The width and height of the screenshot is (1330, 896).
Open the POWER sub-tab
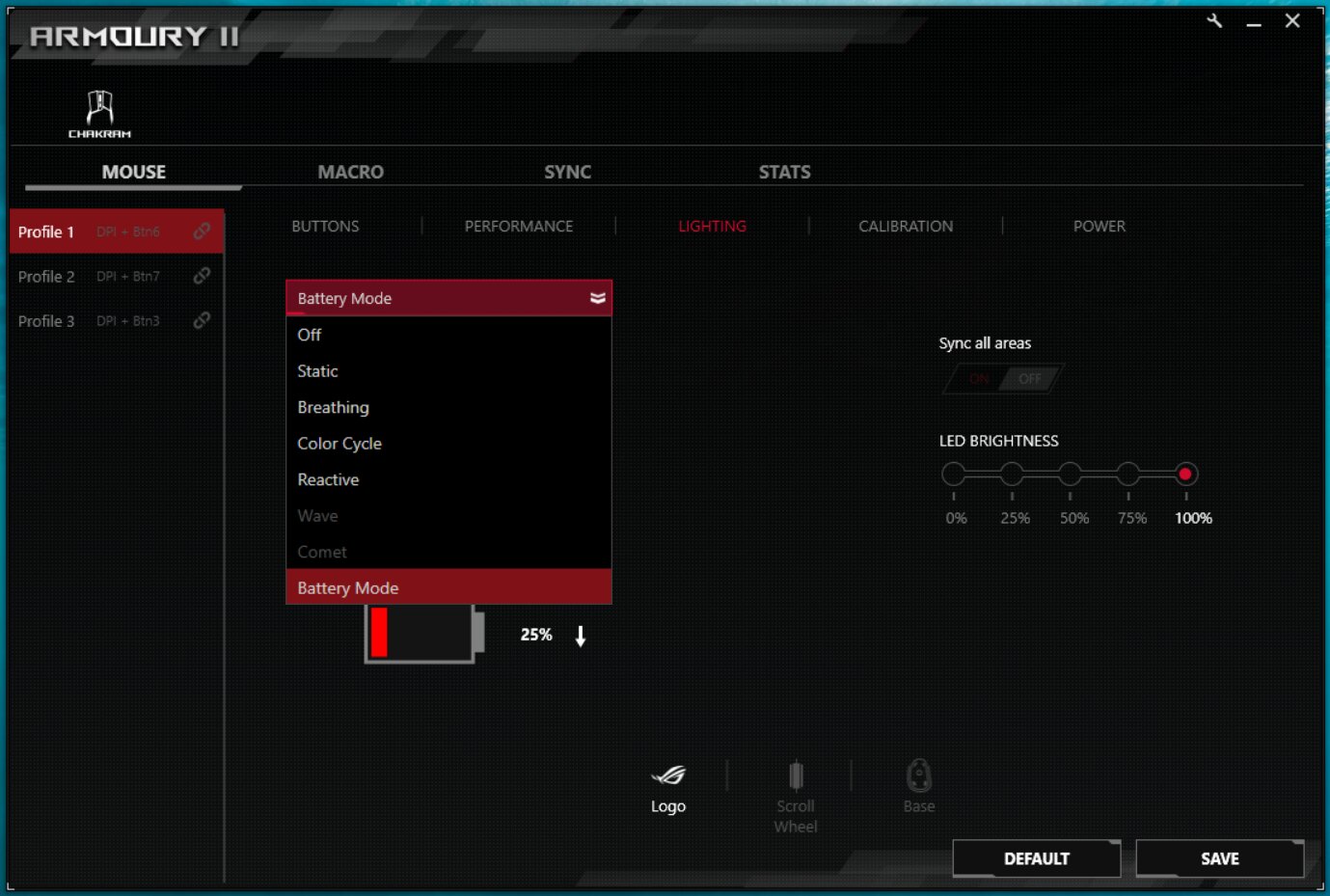(x=1099, y=226)
